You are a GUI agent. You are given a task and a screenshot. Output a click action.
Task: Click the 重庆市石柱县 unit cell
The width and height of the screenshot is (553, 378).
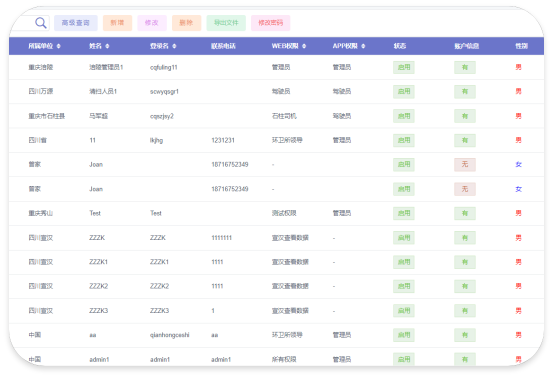click(x=47, y=116)
